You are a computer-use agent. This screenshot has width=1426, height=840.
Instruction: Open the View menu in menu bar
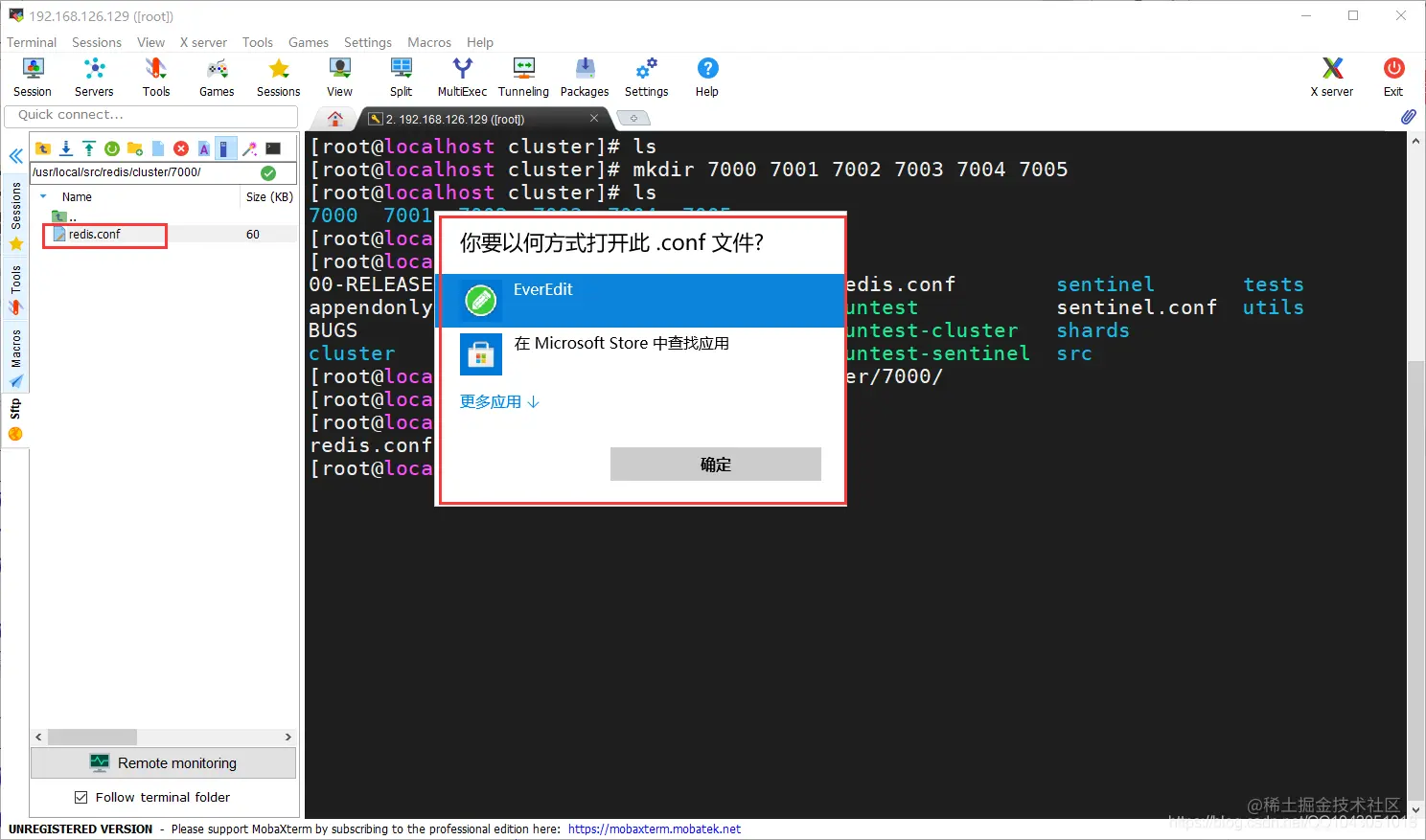pyautogui.click(x=150, y=42)
